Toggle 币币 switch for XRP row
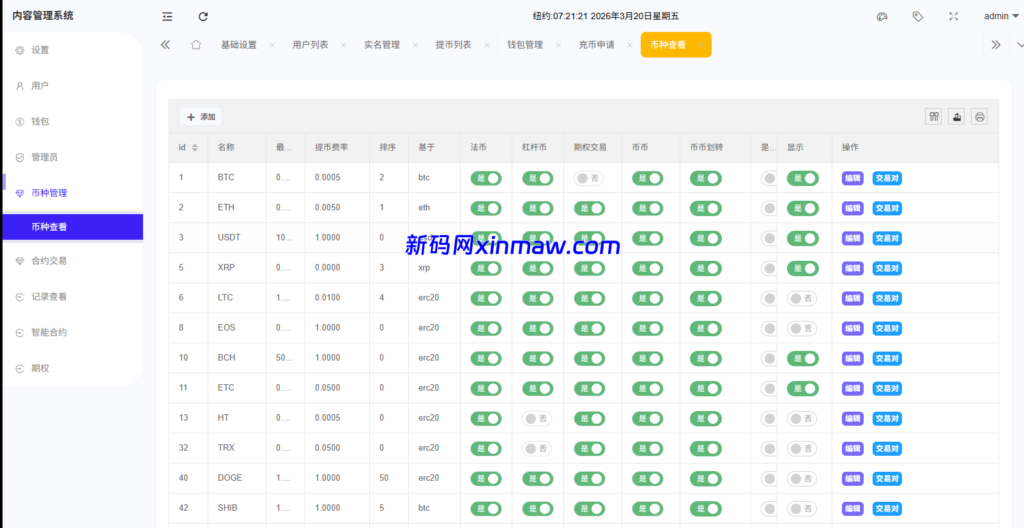The height and width of the screenshot is (528, 1024). point(647,268)
